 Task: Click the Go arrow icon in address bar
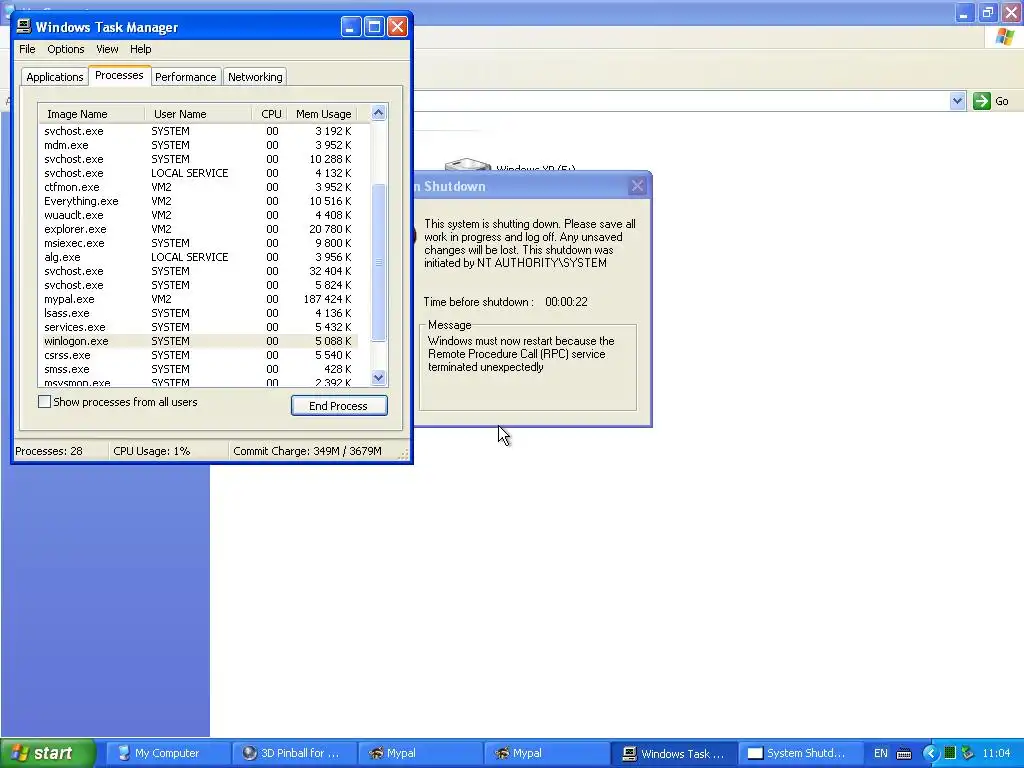(982, 101)
